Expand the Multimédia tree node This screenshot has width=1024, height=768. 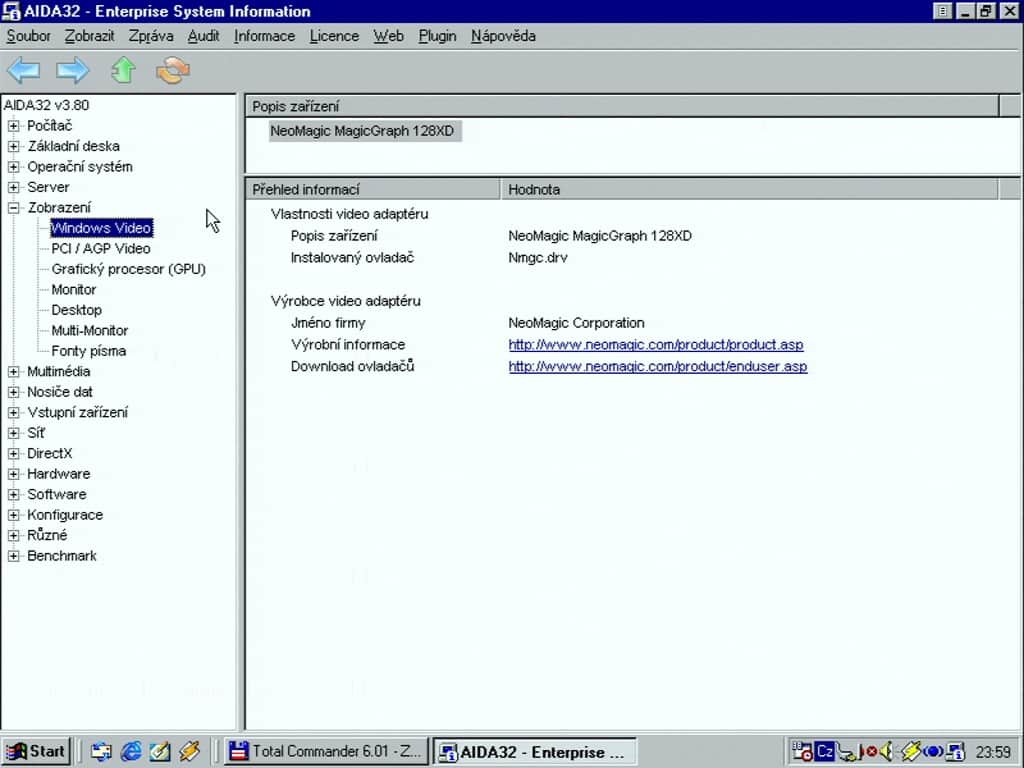(x=13, y=372)
